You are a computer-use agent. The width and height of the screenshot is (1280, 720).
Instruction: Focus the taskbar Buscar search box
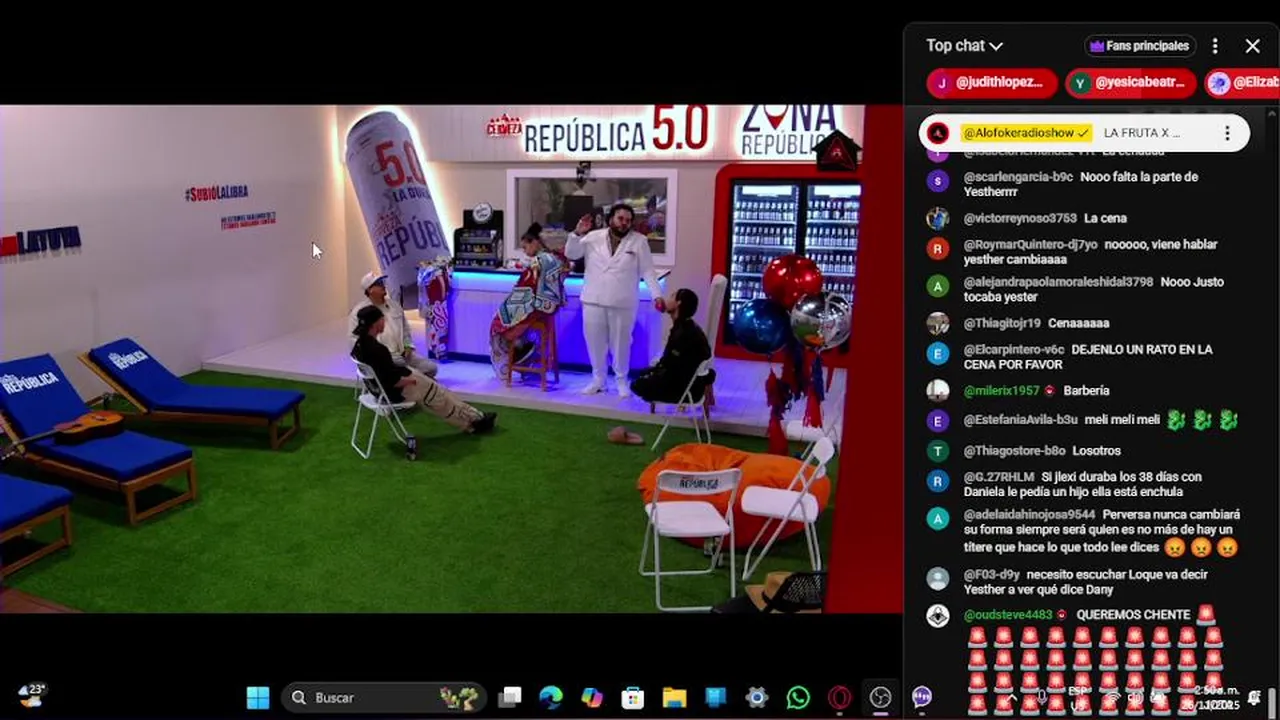click(384, 697)
